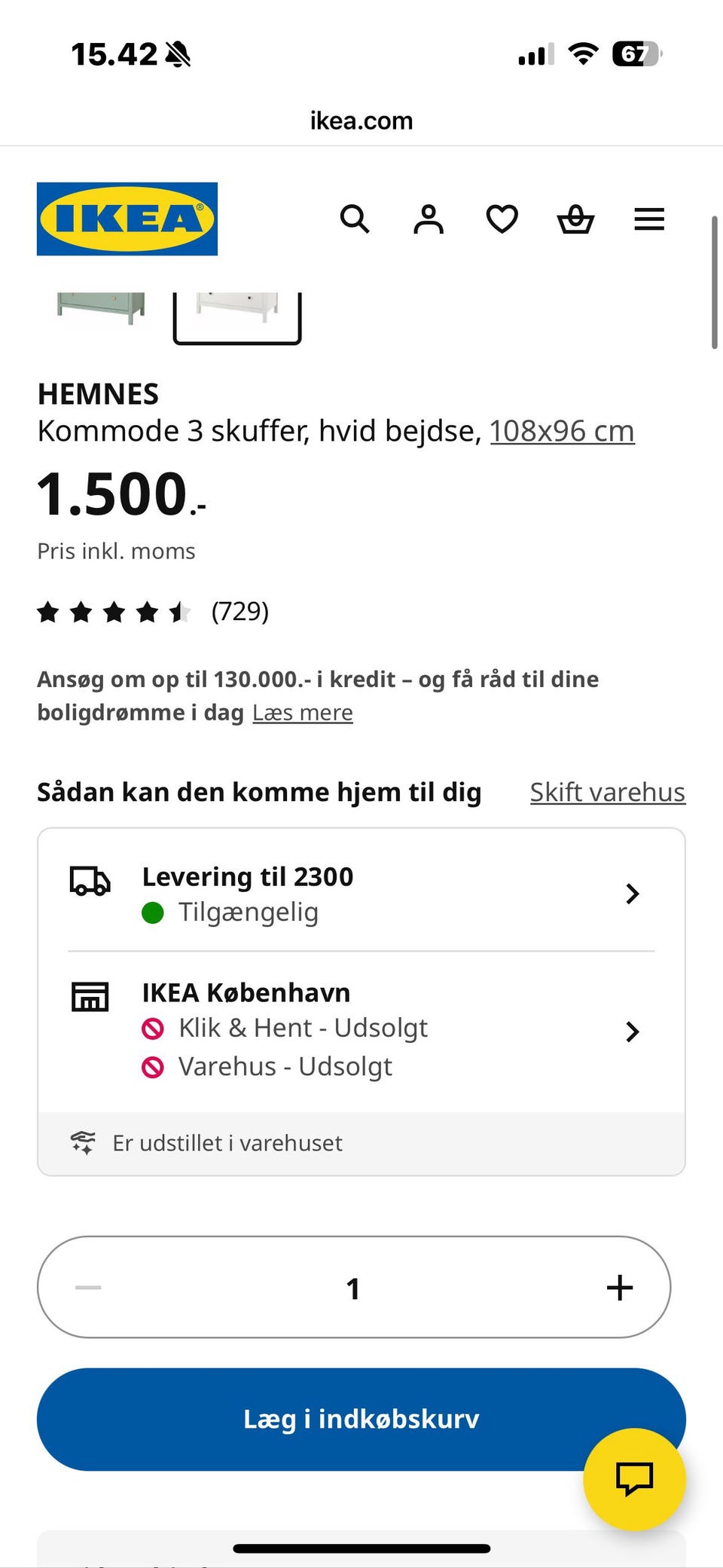Tap the store building icon
The height and width of the screenshot is (1568, 723).
point(90,996)
